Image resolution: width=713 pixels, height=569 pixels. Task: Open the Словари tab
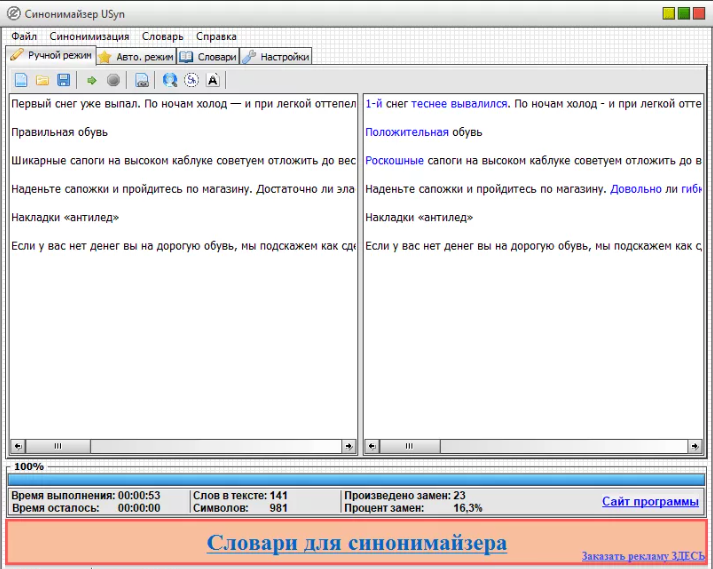[x=208, y=57]
